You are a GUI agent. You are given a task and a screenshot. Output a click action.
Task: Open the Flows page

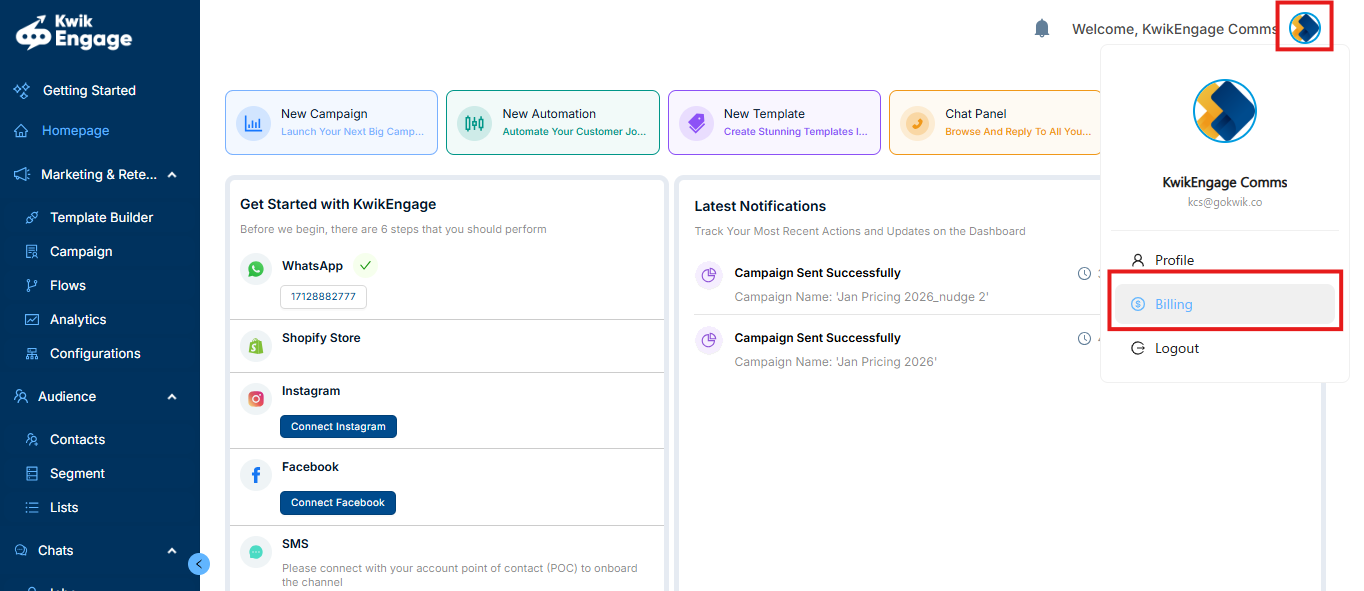point(68,286)
